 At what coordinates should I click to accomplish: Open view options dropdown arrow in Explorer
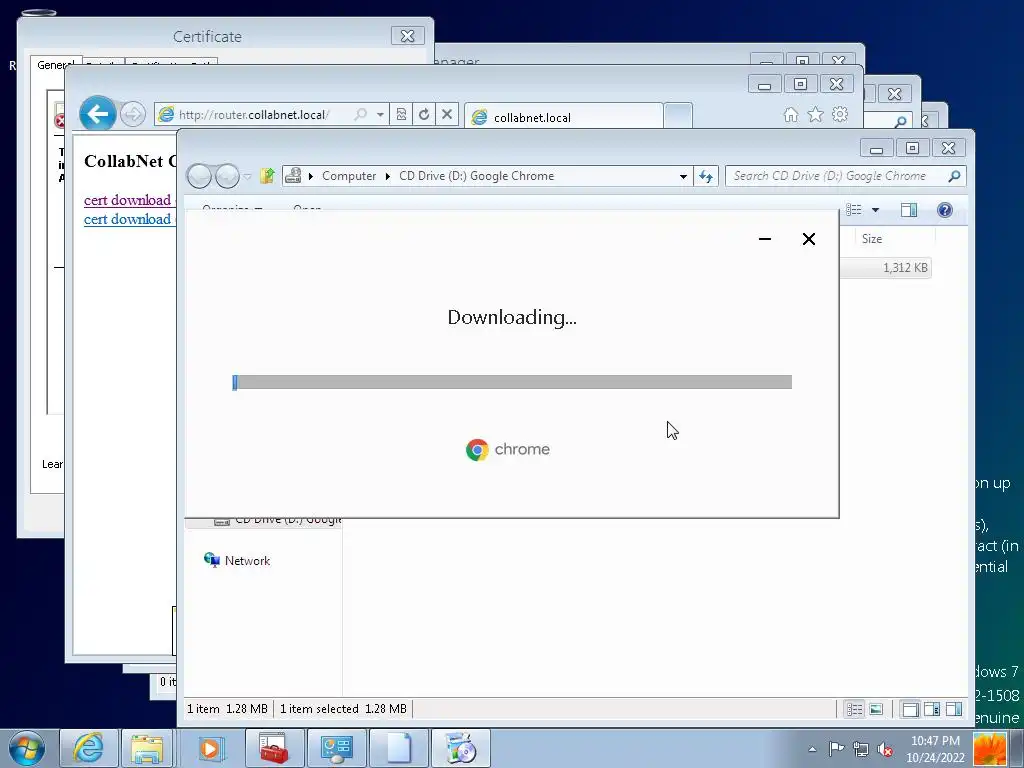pos(875,210)
